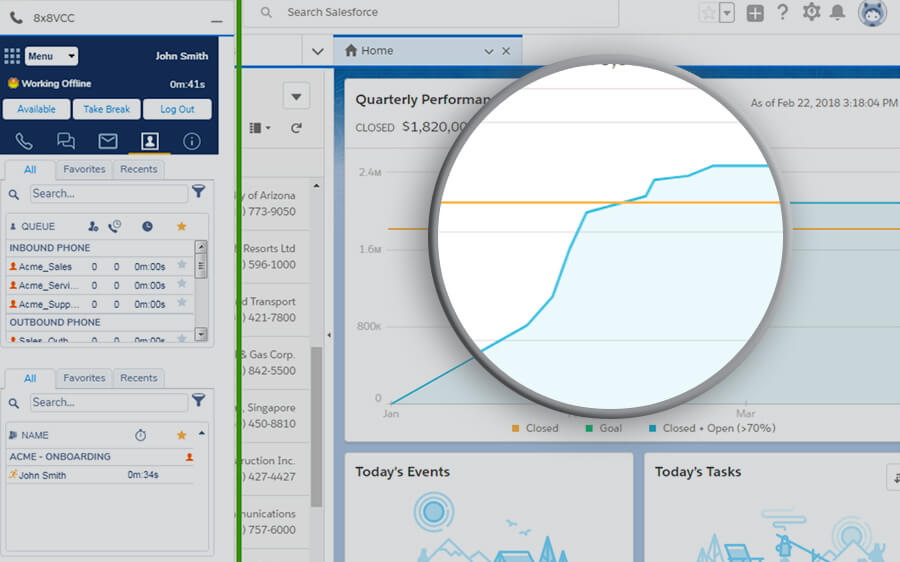The image size is (900, 562).
Task: Open the Email tab icon
Action: 107,141
